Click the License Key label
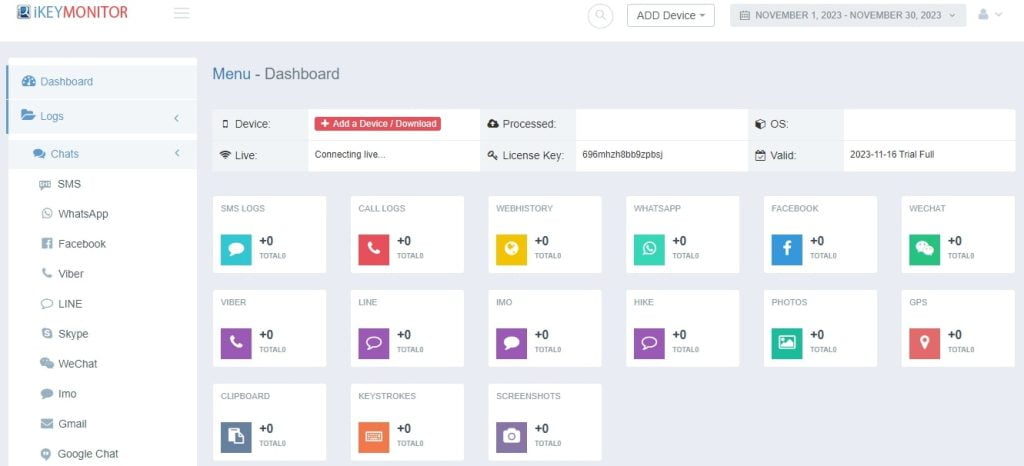The width and height of the screenshot is (1024, 466). click(526, 155)
